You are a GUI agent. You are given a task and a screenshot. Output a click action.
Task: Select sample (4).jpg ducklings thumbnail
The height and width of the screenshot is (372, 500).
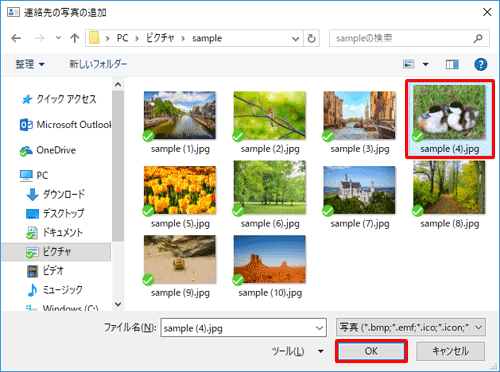(449, 112)
